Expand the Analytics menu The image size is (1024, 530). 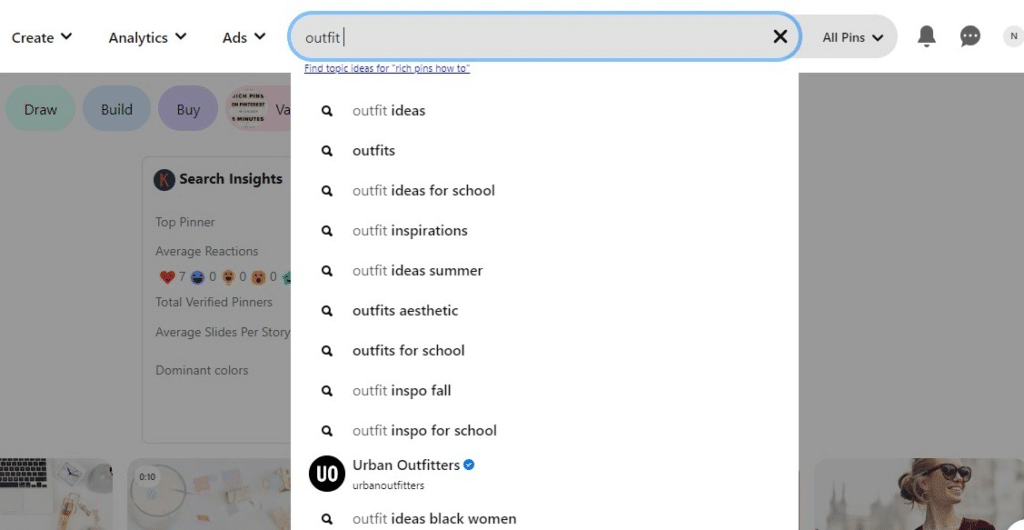pyautogui.click(x=148, y=38)
